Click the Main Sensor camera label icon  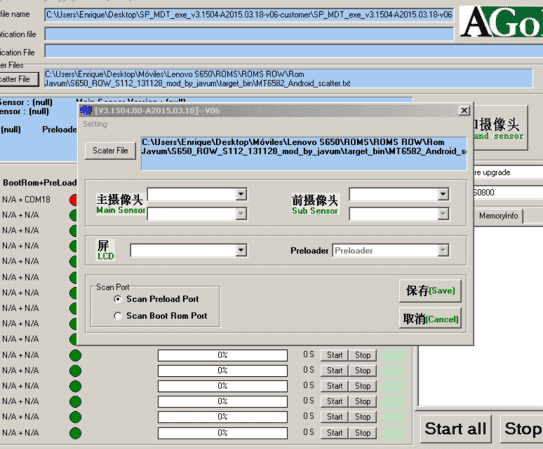(120, 204)
